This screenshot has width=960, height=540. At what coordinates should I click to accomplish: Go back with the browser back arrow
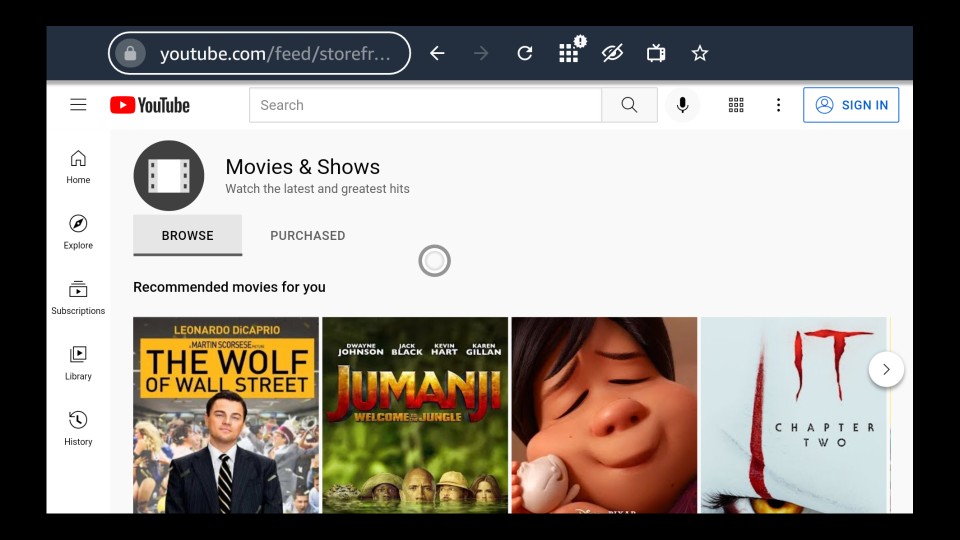click(x=437, y=53)
